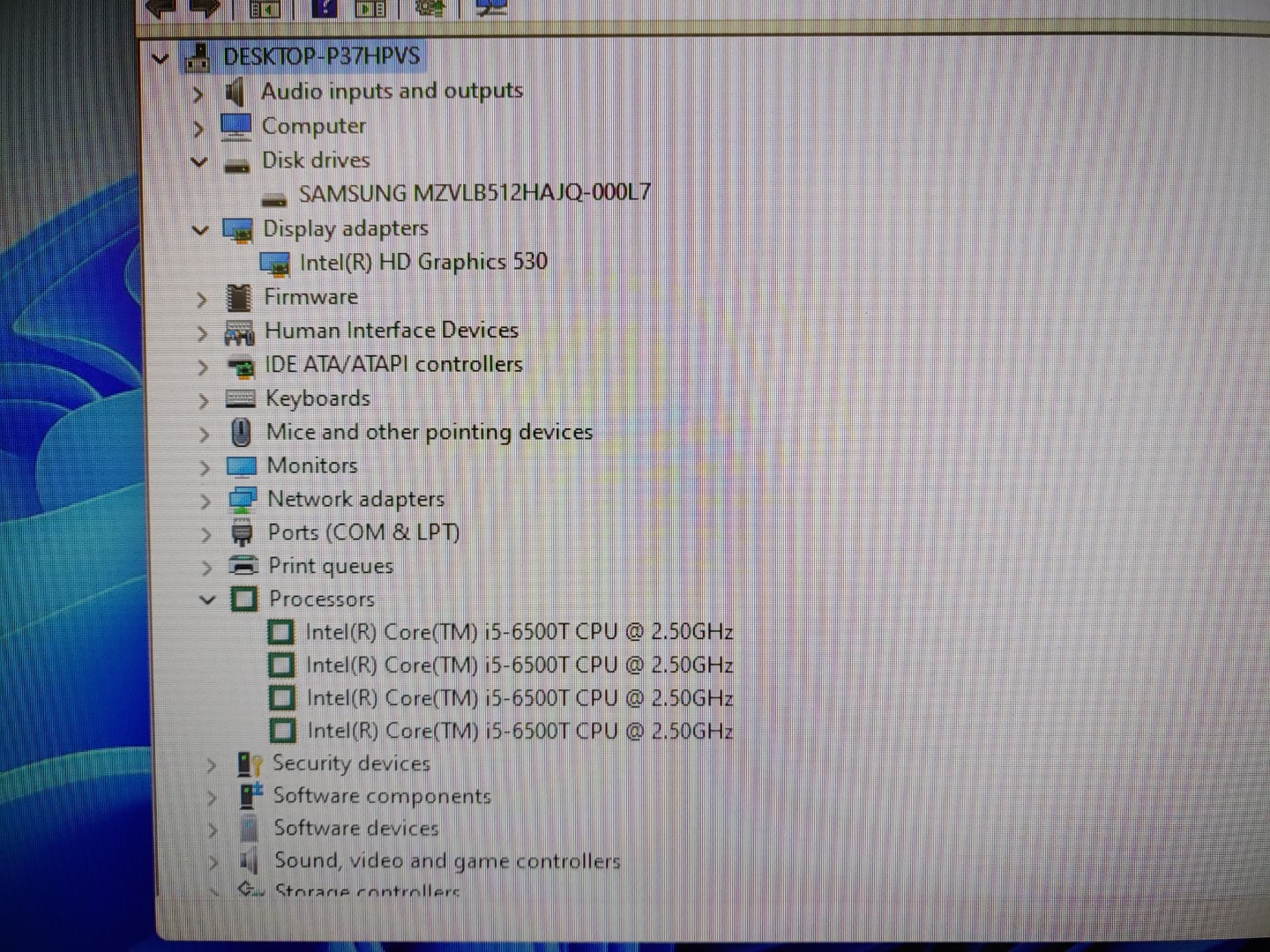
Task: Expand Human Interface Devices
Action: [x=202, y=334]
